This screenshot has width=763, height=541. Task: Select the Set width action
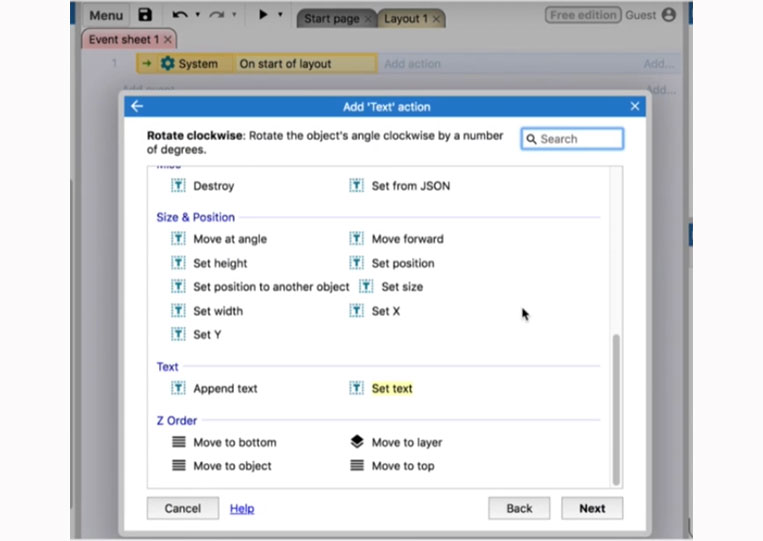(218, 311)
